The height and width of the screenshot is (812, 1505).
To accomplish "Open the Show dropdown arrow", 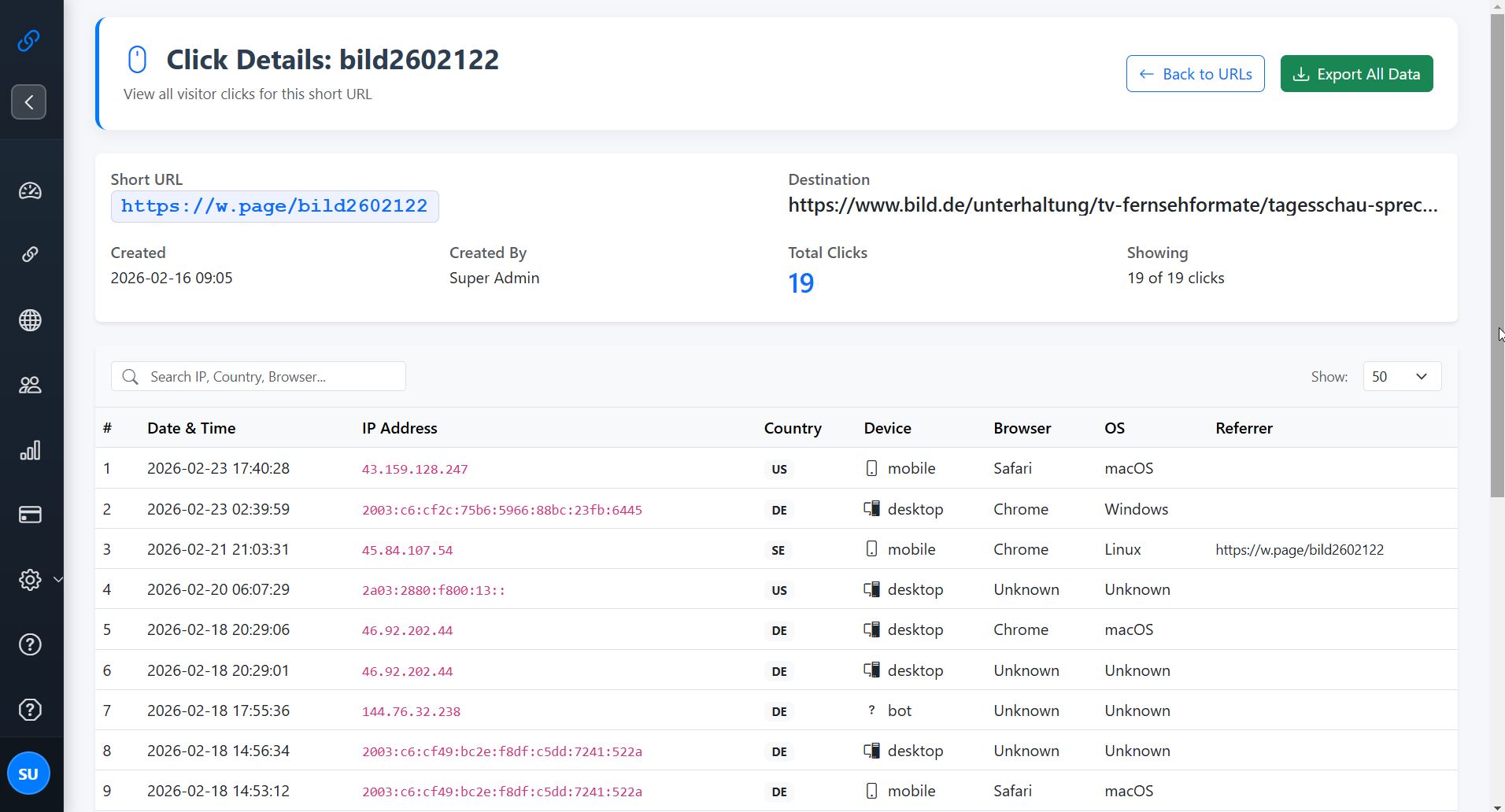I will pyautogui.click(x=1422, y=376).
